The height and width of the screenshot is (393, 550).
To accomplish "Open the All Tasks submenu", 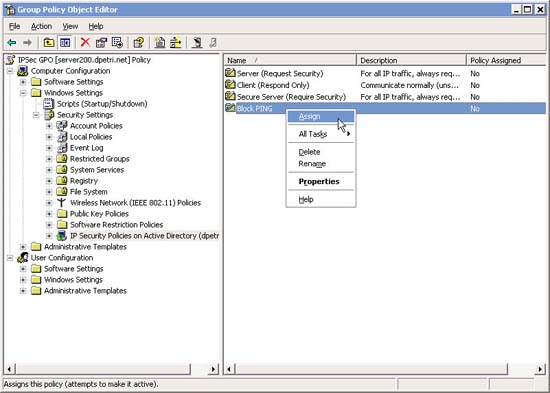I will tap(321, 134).
